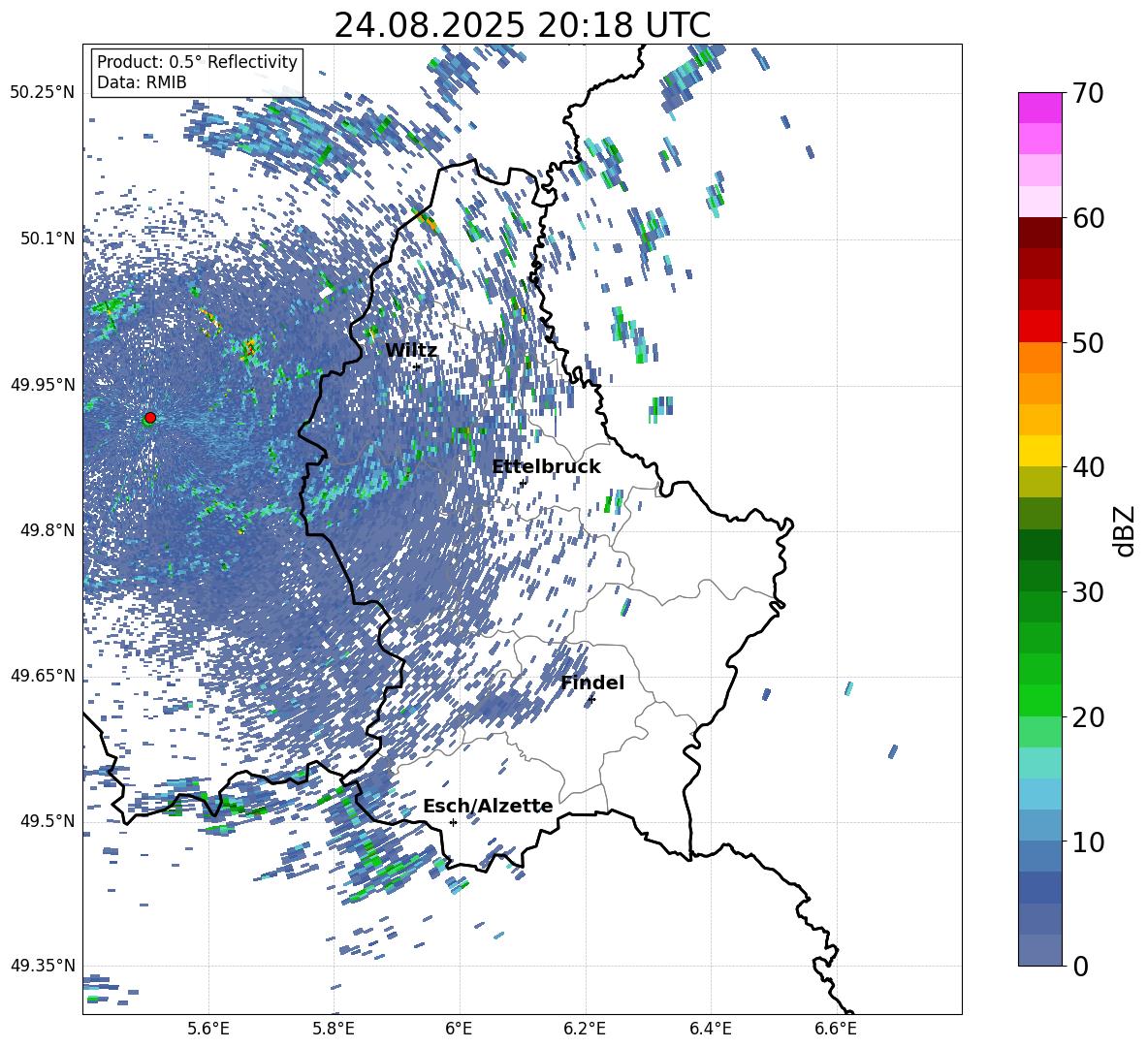The image size is (1148, 1048).
Task: Click the 49.5°N latitude label
Action: [47, 821]
